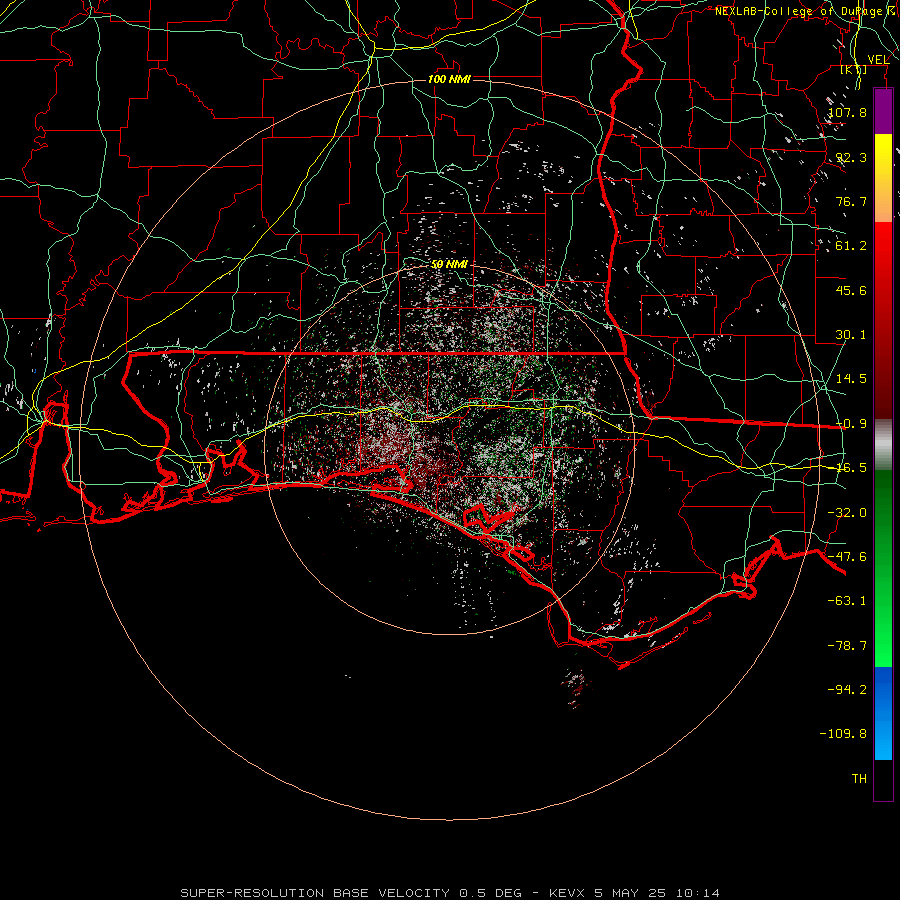This screenshot has width=900, height=900.
Task: Click the 76.7 legend value
Action: (851, 201)
